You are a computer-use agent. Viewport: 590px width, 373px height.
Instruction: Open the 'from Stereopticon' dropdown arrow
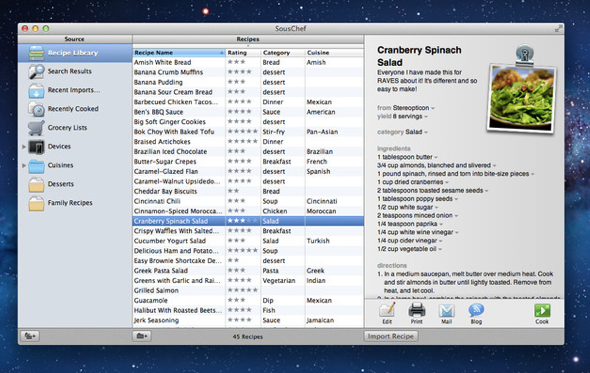433,108
